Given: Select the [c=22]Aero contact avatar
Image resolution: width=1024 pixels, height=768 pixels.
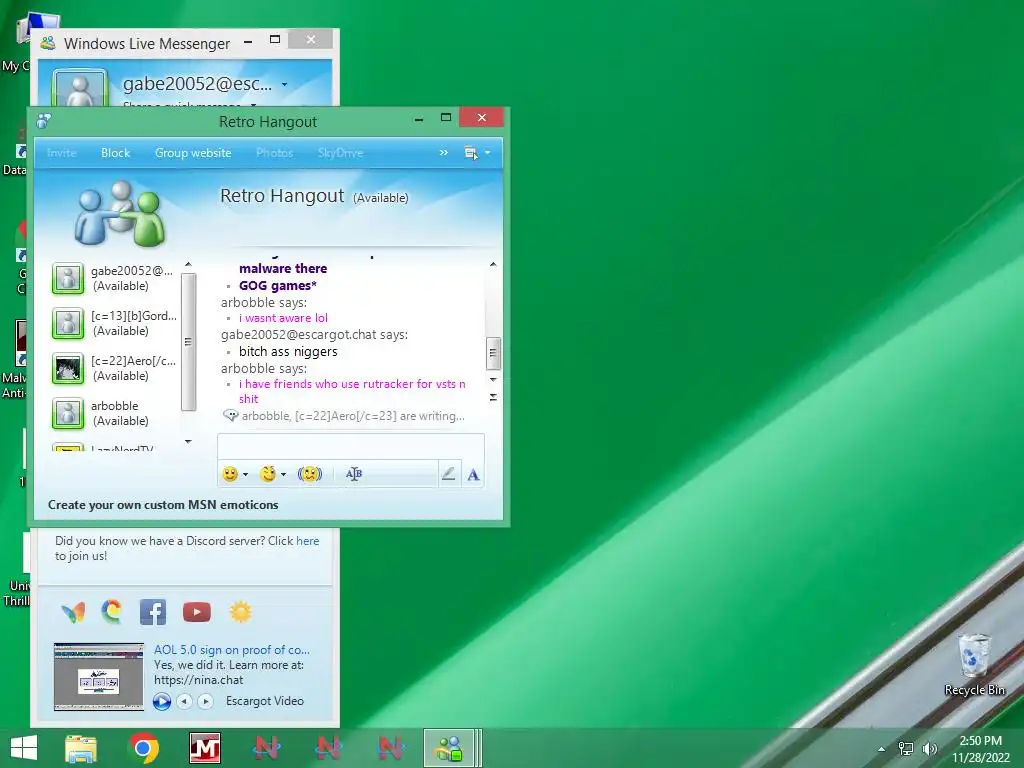Looking at the screenshot, I should click(x=68, y=368).
